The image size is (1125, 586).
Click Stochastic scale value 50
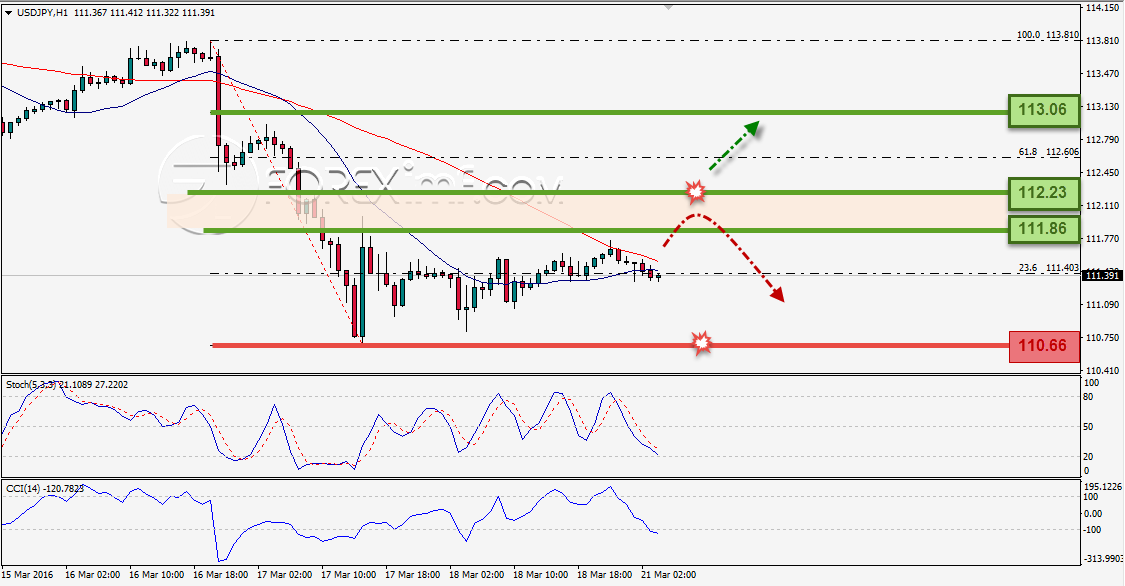point(1088,427)
